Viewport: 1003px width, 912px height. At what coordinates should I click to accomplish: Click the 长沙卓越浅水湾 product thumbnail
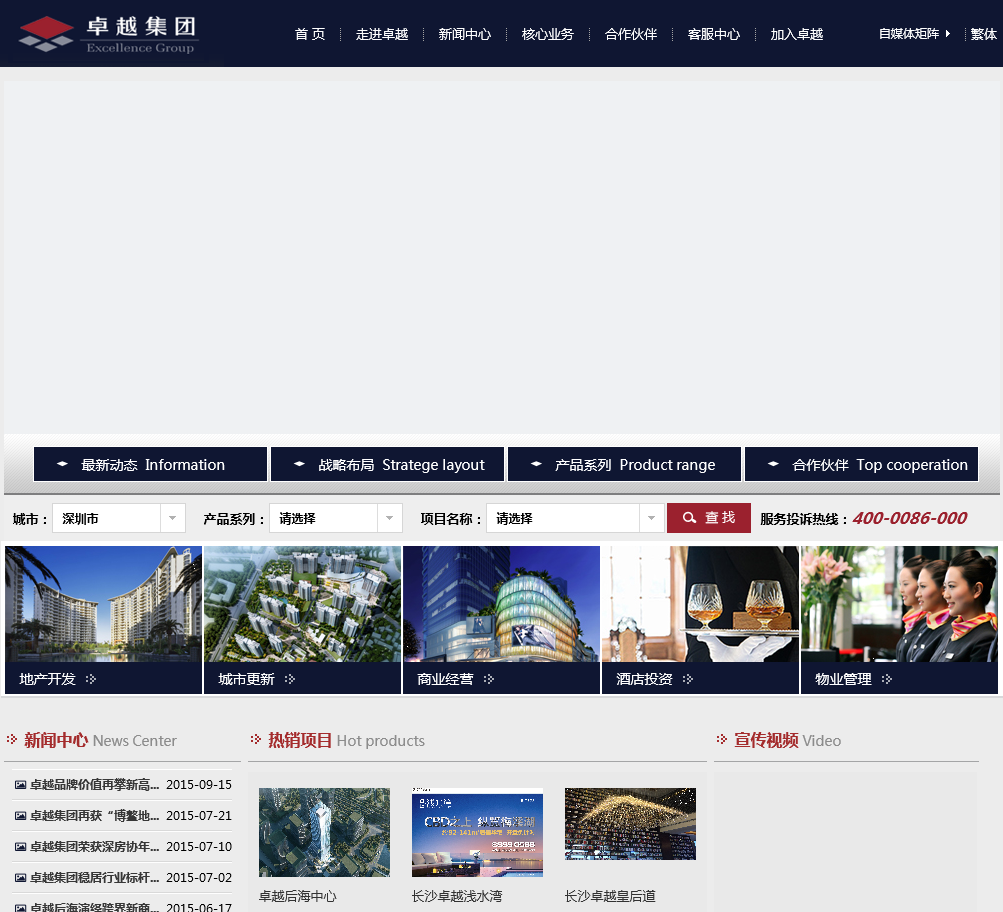[x=477, y=832]
